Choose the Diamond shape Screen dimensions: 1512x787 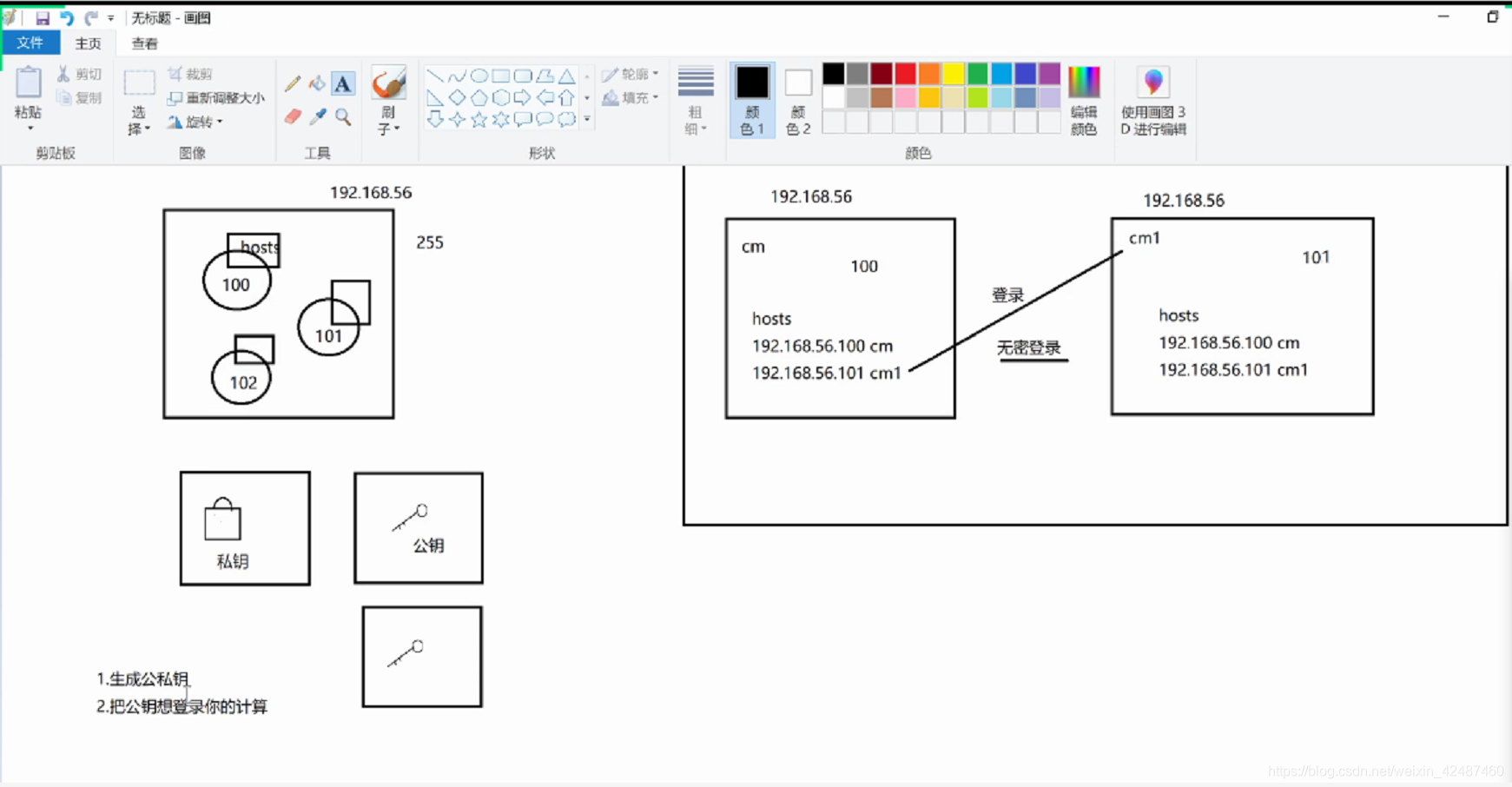point(457,97)
